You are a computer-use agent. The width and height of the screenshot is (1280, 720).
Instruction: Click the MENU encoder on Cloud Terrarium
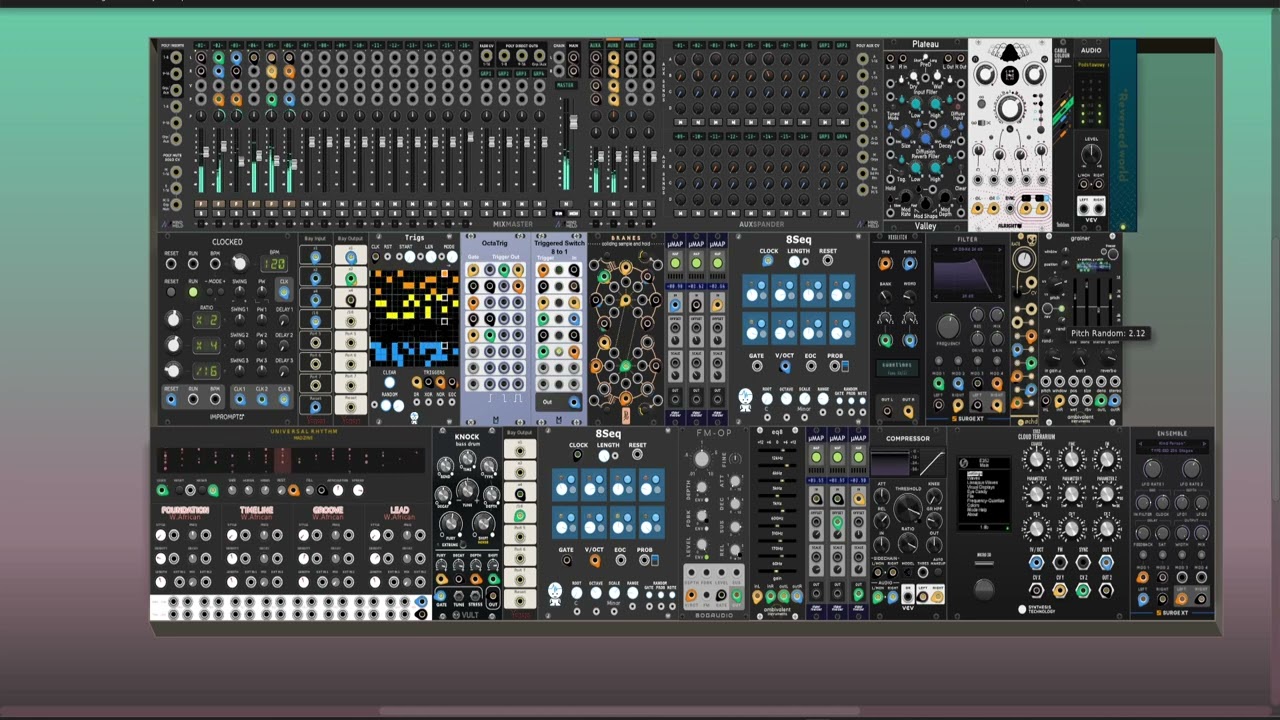coord(984,590)
